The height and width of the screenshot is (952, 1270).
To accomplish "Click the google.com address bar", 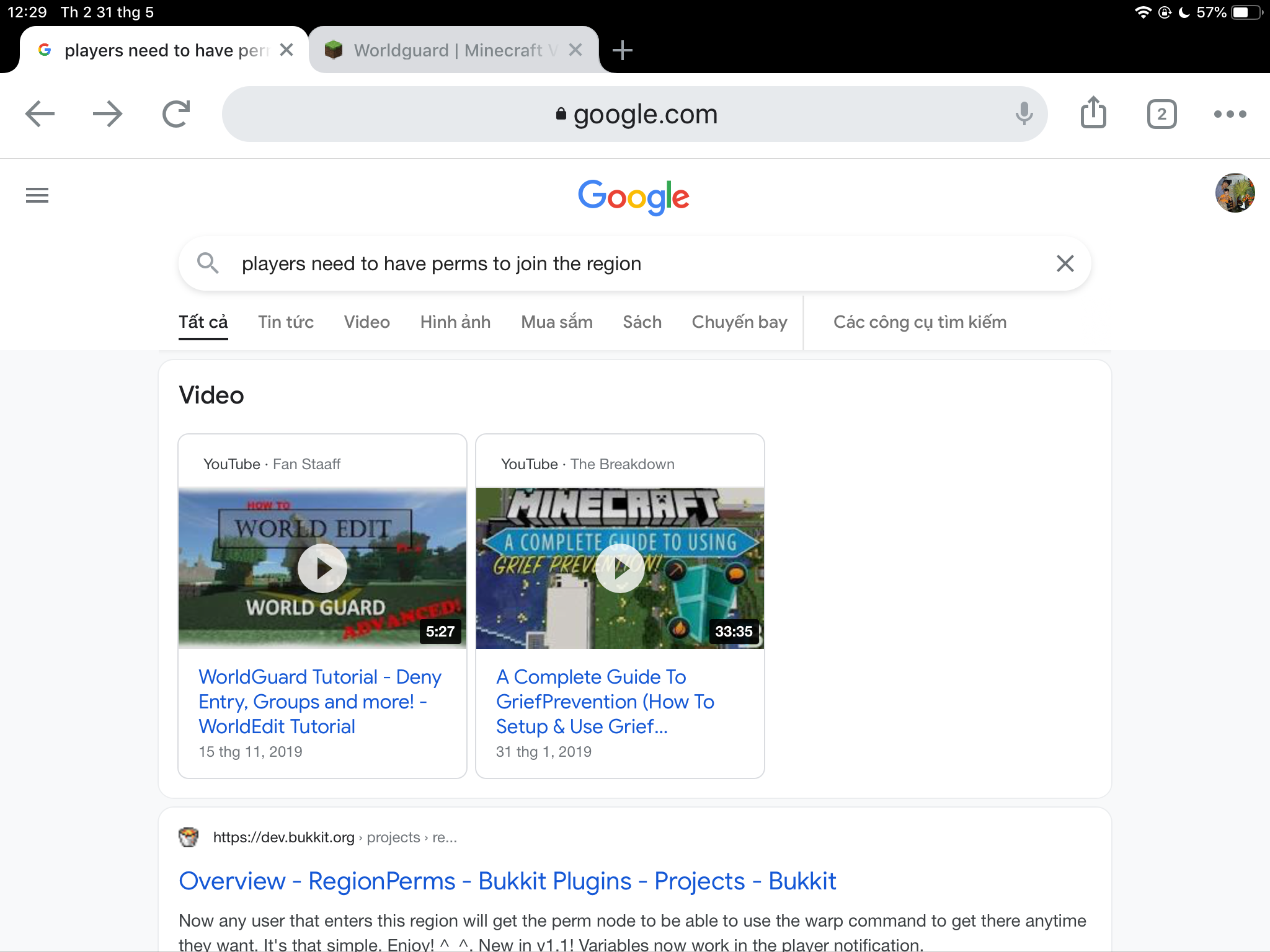I will 634,114.
